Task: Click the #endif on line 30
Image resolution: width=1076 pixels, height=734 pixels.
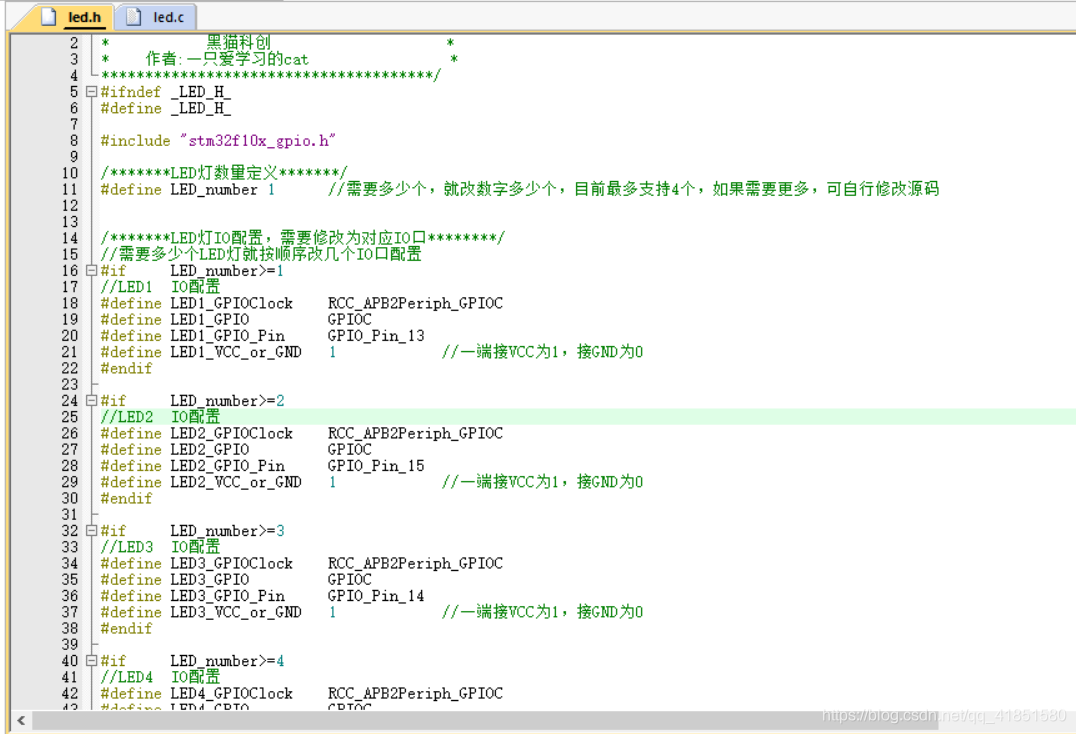Action: coord(126,499)
